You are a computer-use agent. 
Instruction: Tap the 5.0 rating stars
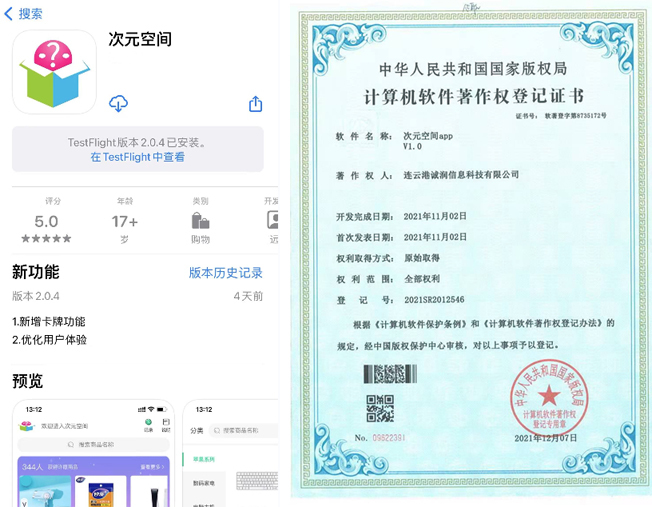[46, 238]
